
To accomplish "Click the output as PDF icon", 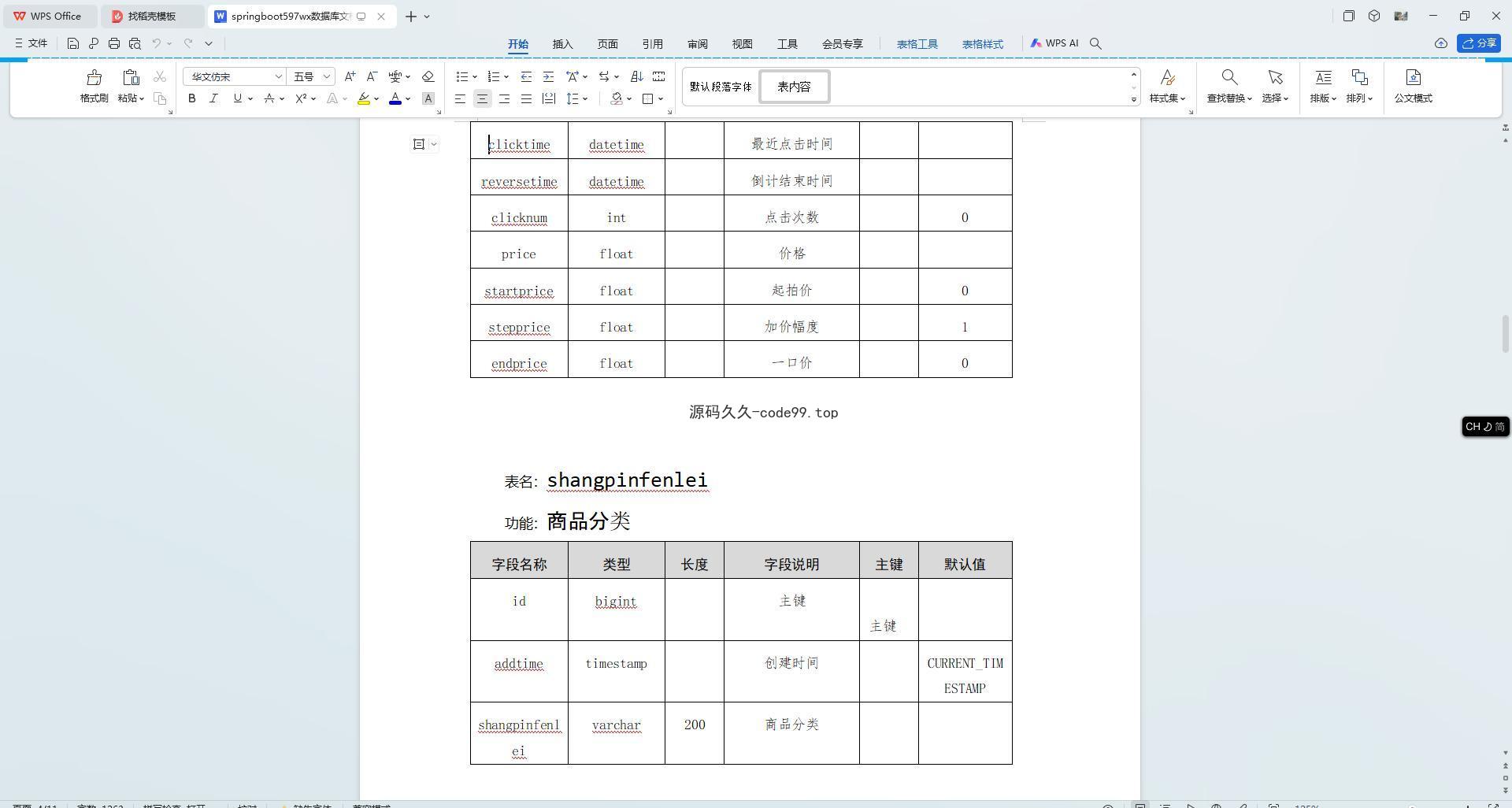I will [93, 43].
